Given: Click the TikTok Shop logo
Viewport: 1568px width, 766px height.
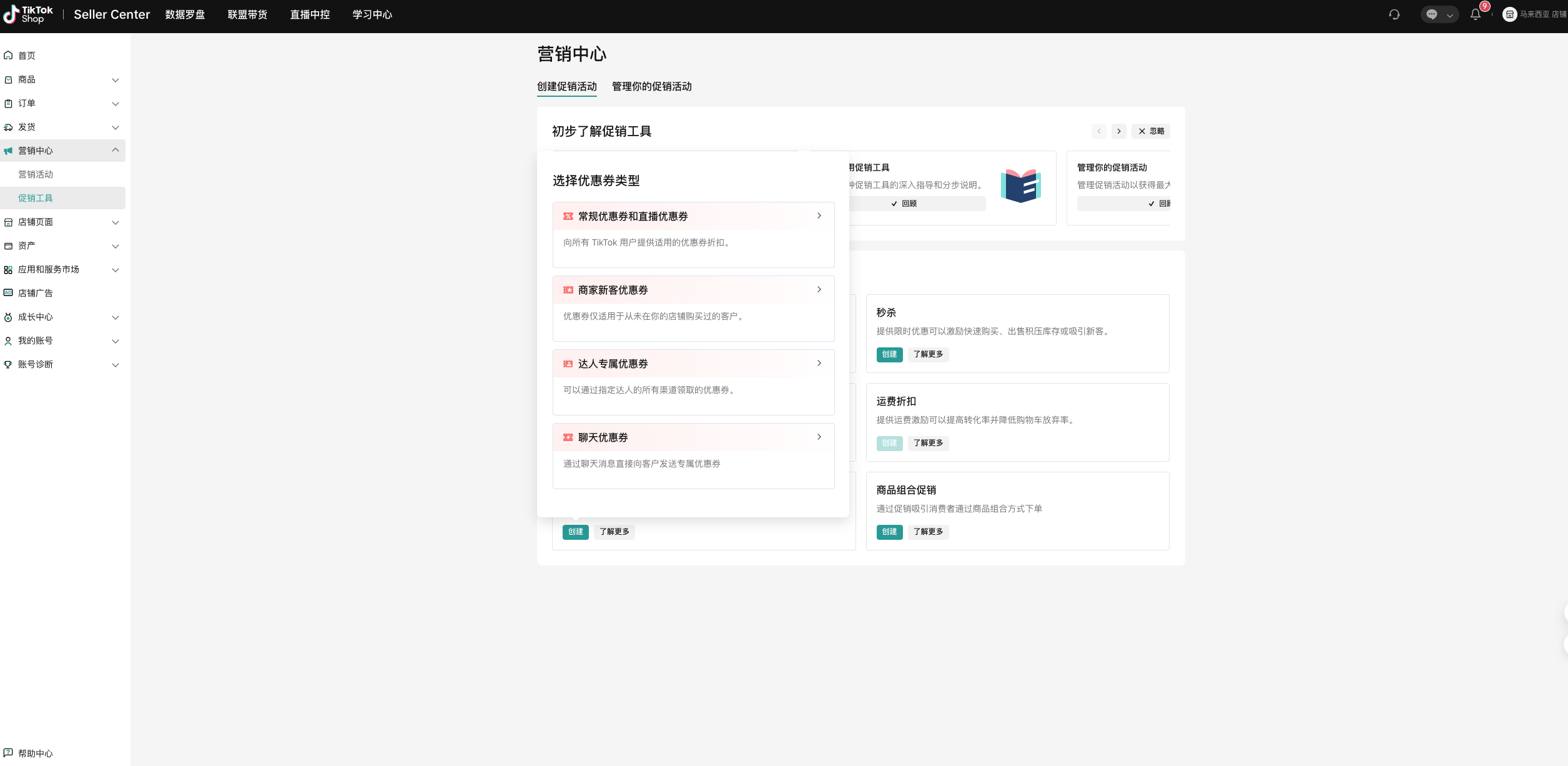Looking at the screenshot, I should (x=28, y=14).
